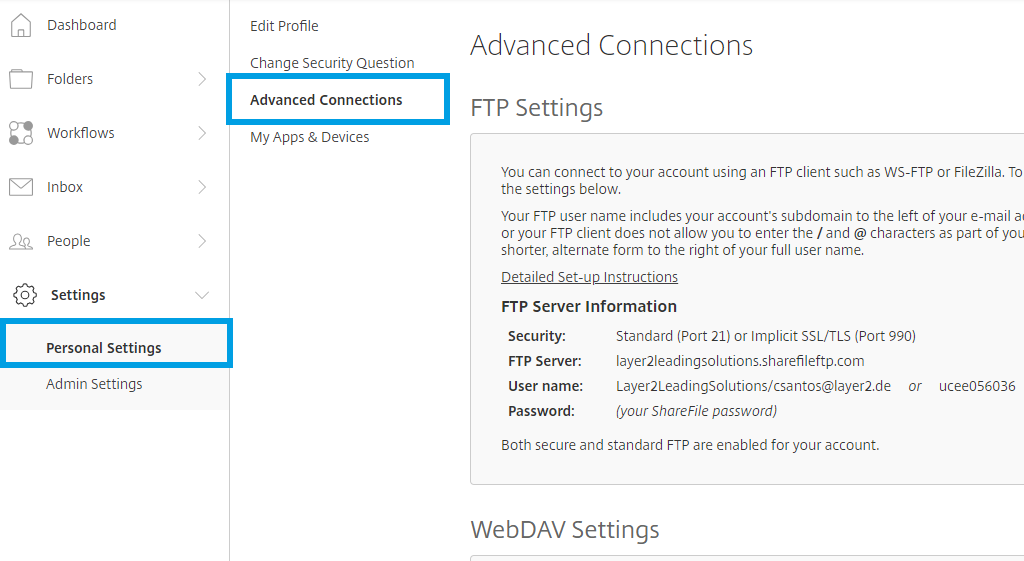
Task: Click the FTP server address text
Action: [x=740, y=361]
